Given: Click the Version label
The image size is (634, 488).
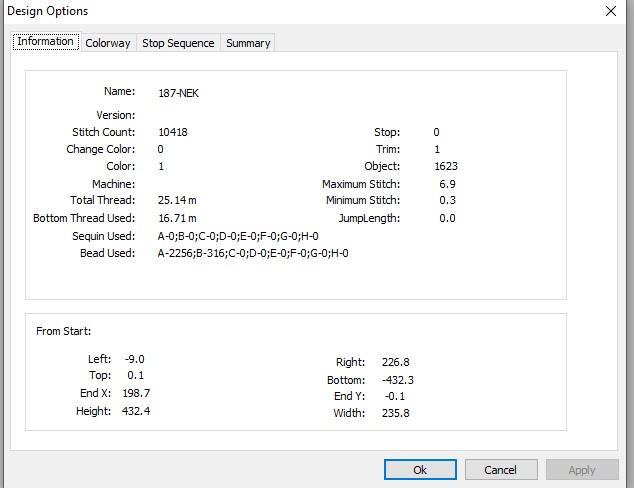Looking at the screenshot, I should [116, 115].
